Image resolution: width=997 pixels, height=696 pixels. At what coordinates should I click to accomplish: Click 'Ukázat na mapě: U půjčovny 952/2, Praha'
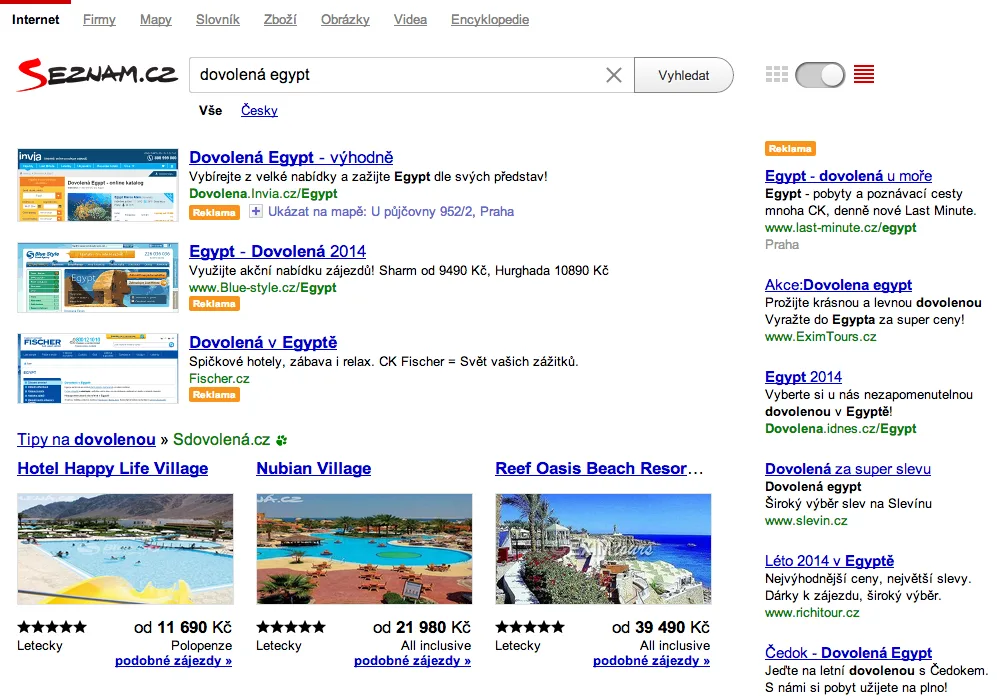[x=391, y=211]
